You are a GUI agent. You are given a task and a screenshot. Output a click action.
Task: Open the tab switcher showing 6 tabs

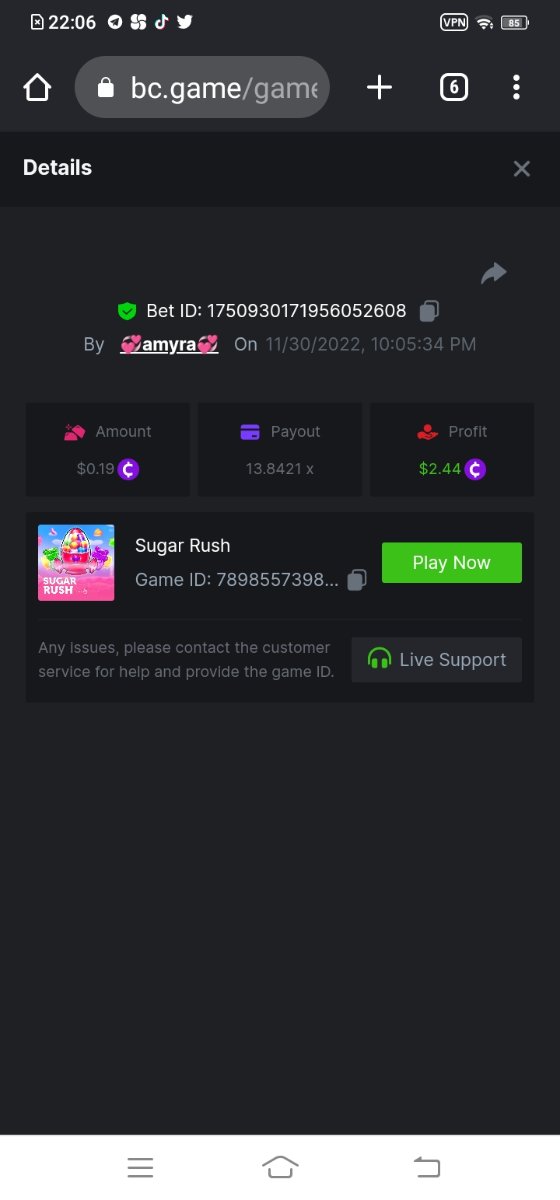[454, 88]
